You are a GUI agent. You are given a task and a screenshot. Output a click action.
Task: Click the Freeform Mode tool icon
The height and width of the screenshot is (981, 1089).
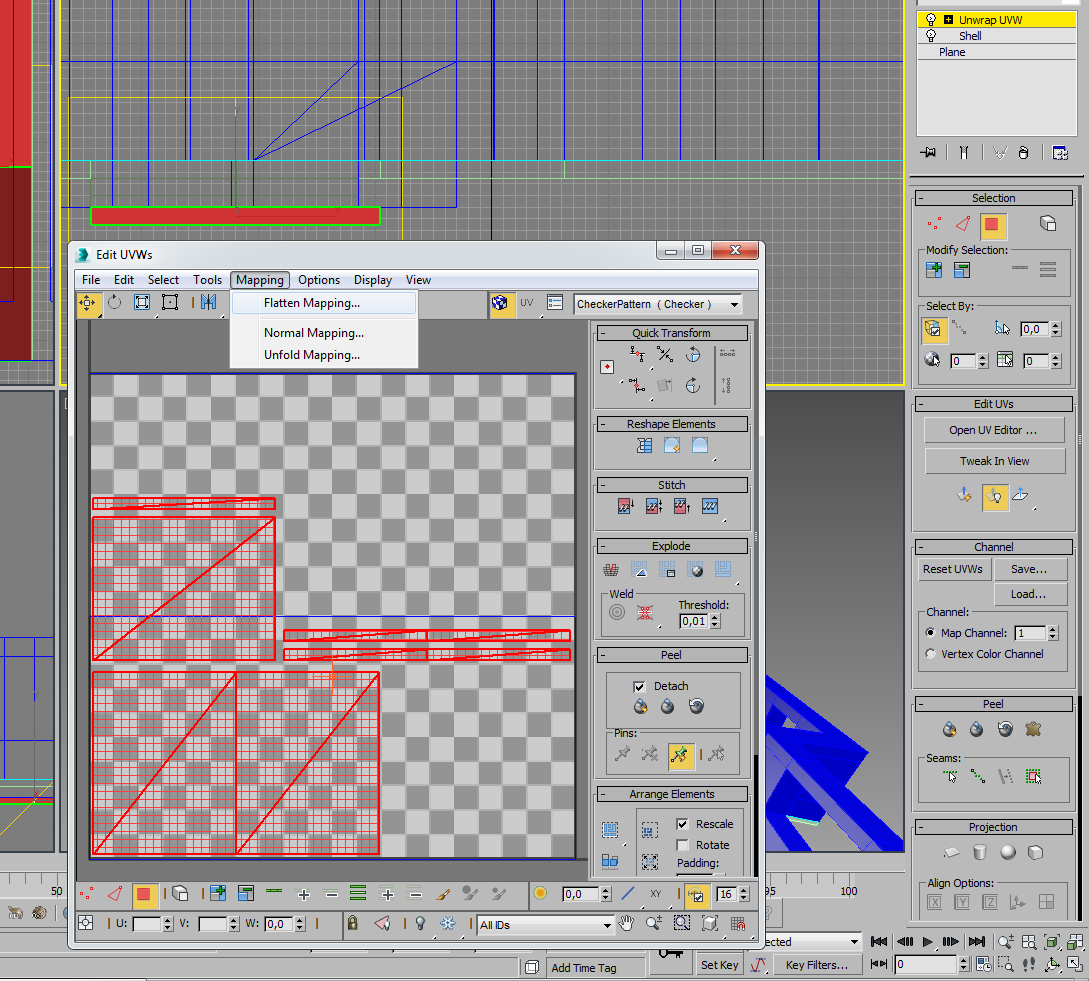point(170,303)
